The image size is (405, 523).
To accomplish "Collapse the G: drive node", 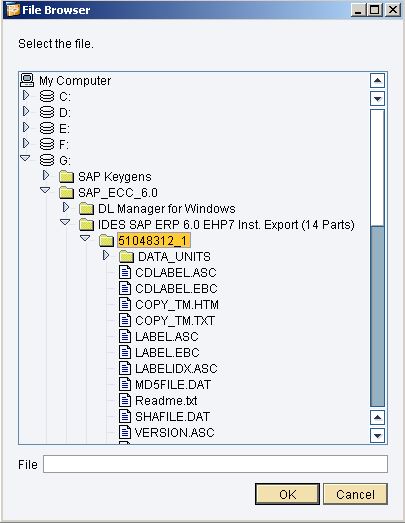I will point(25,158).
